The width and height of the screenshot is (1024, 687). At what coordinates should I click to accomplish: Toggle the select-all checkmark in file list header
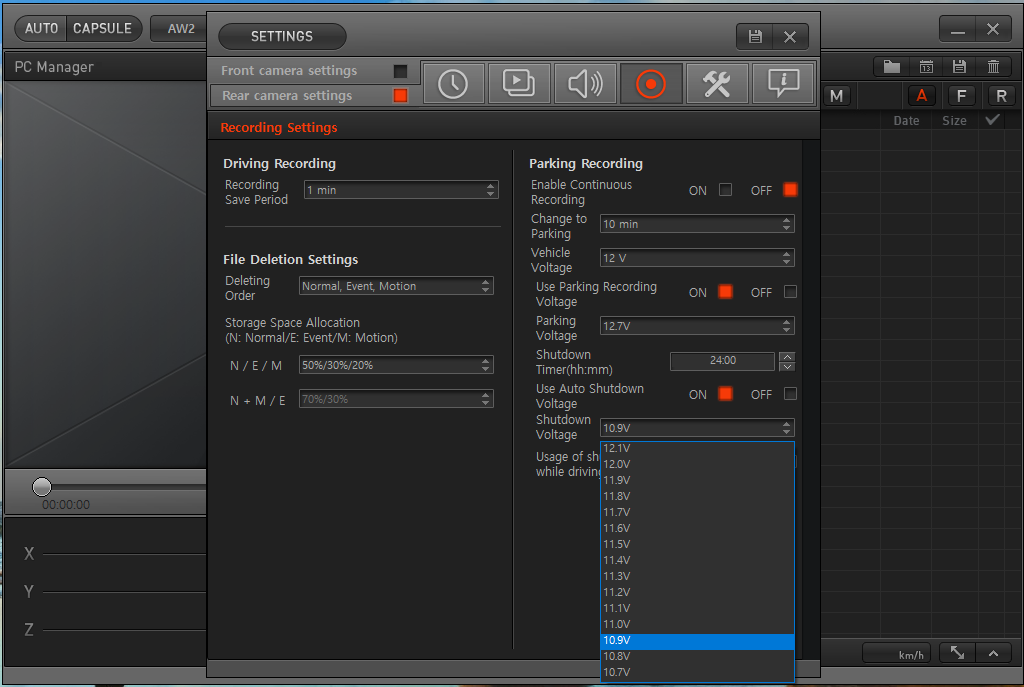993,120
